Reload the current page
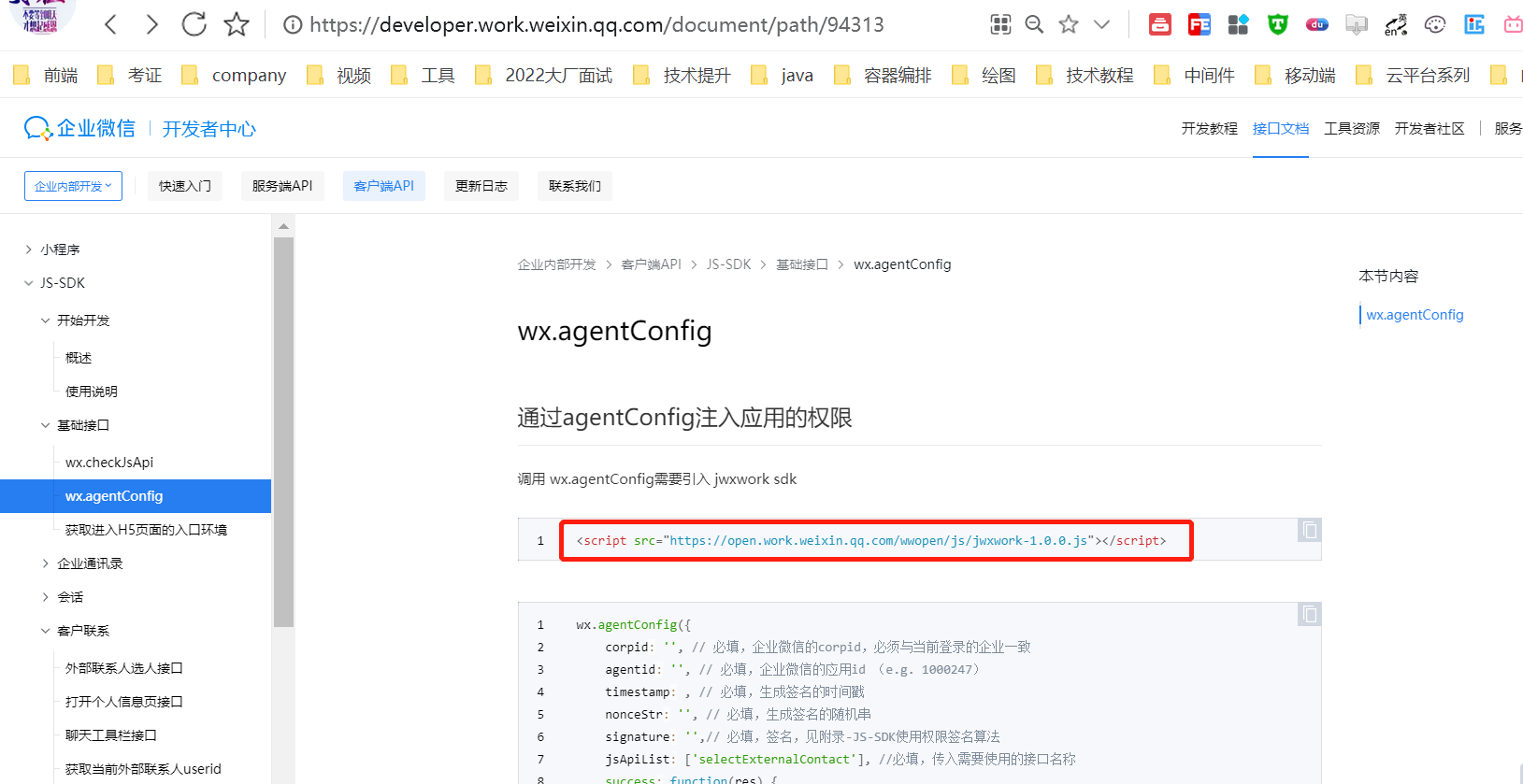 tap(194, 24)
